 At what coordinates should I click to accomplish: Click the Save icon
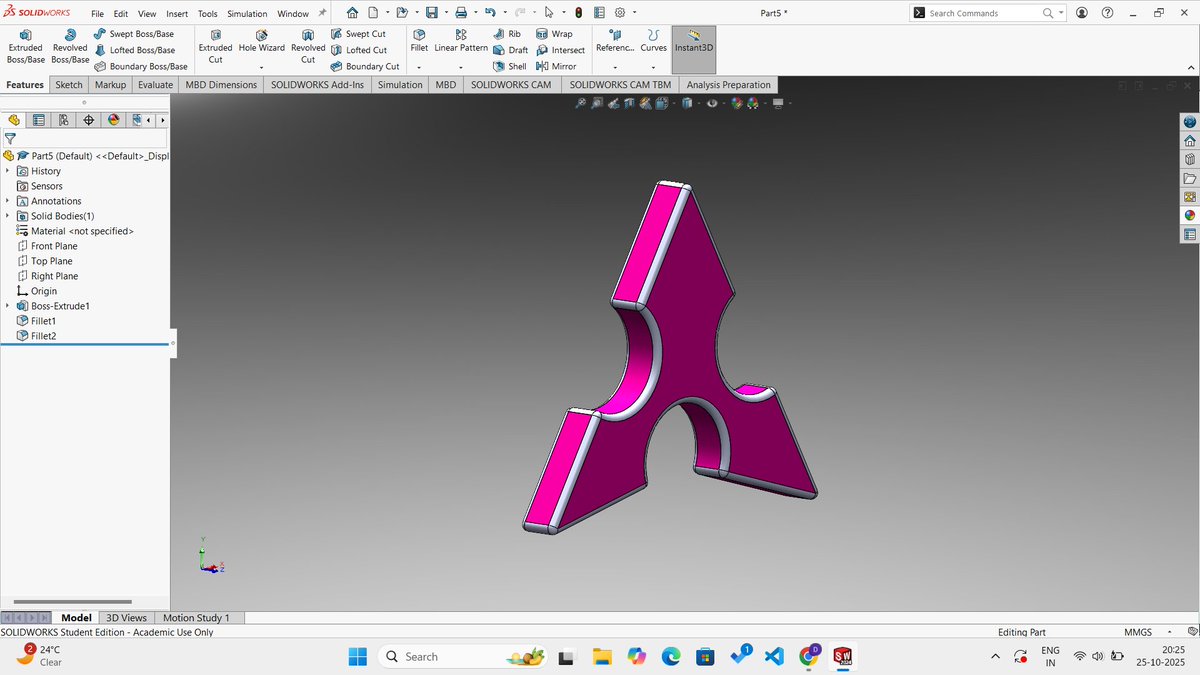[432, 13]
